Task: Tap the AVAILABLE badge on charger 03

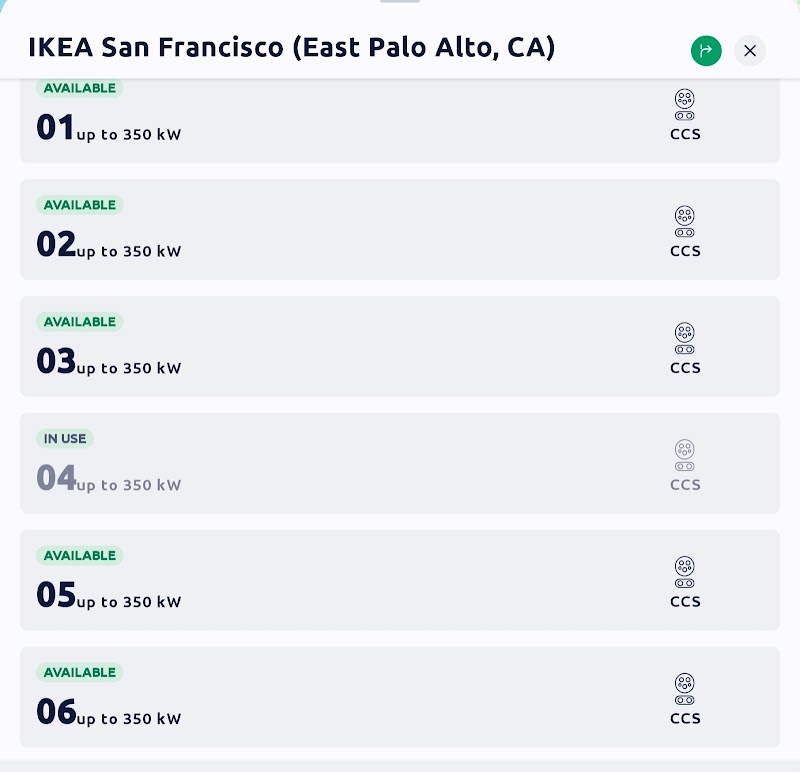Action: click(x=80, y=322)
